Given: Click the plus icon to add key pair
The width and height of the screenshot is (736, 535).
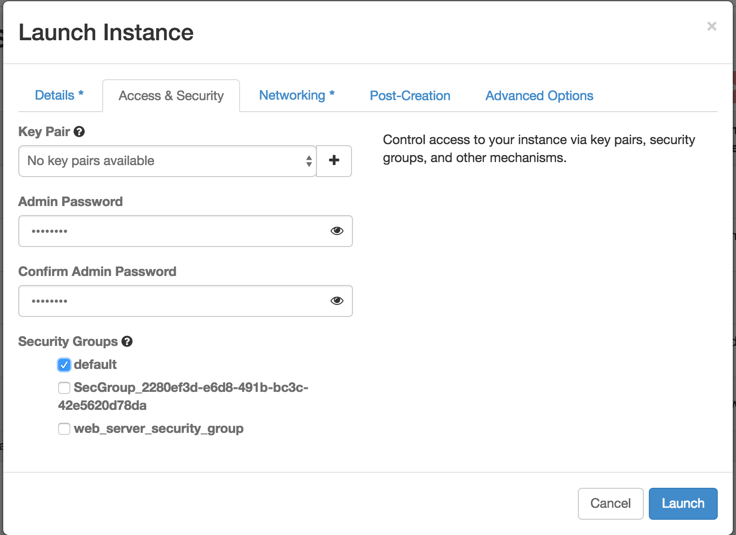Looking at the screenshot, I should click(334, 161).
